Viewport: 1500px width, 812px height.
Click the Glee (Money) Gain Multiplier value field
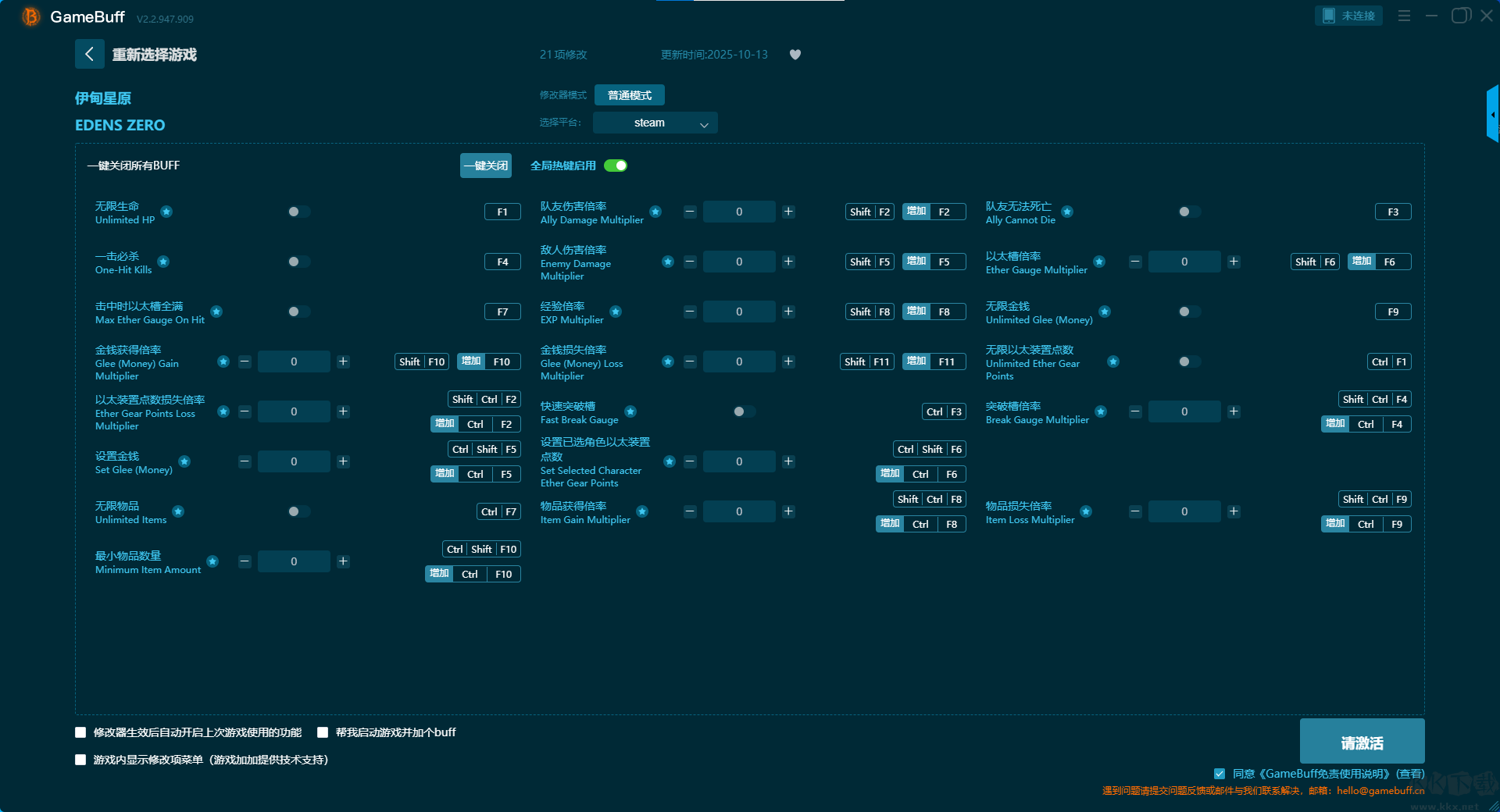(294, 361)
